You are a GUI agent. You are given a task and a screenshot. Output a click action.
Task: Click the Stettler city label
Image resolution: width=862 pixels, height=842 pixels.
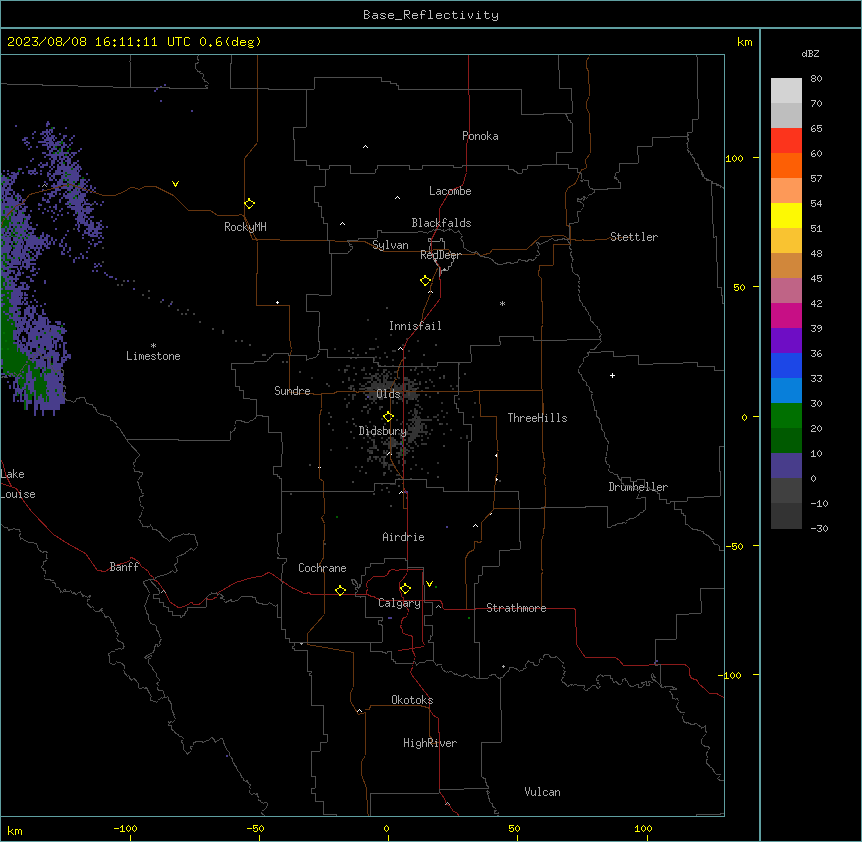click(x=634, y=237)
